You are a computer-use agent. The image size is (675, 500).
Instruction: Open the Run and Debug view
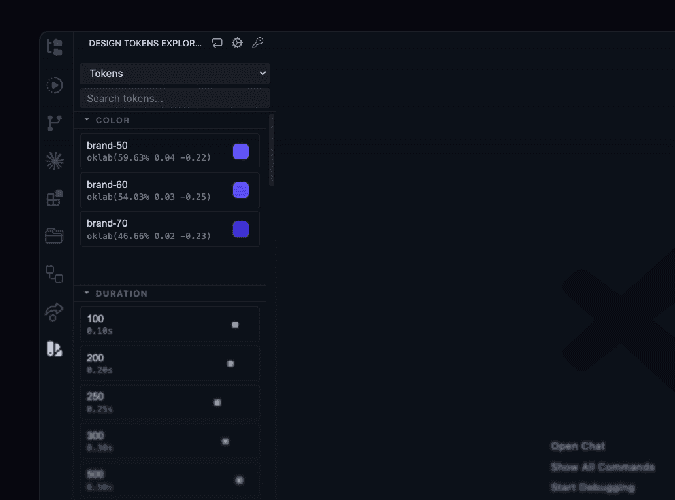[x=55, y=85]
